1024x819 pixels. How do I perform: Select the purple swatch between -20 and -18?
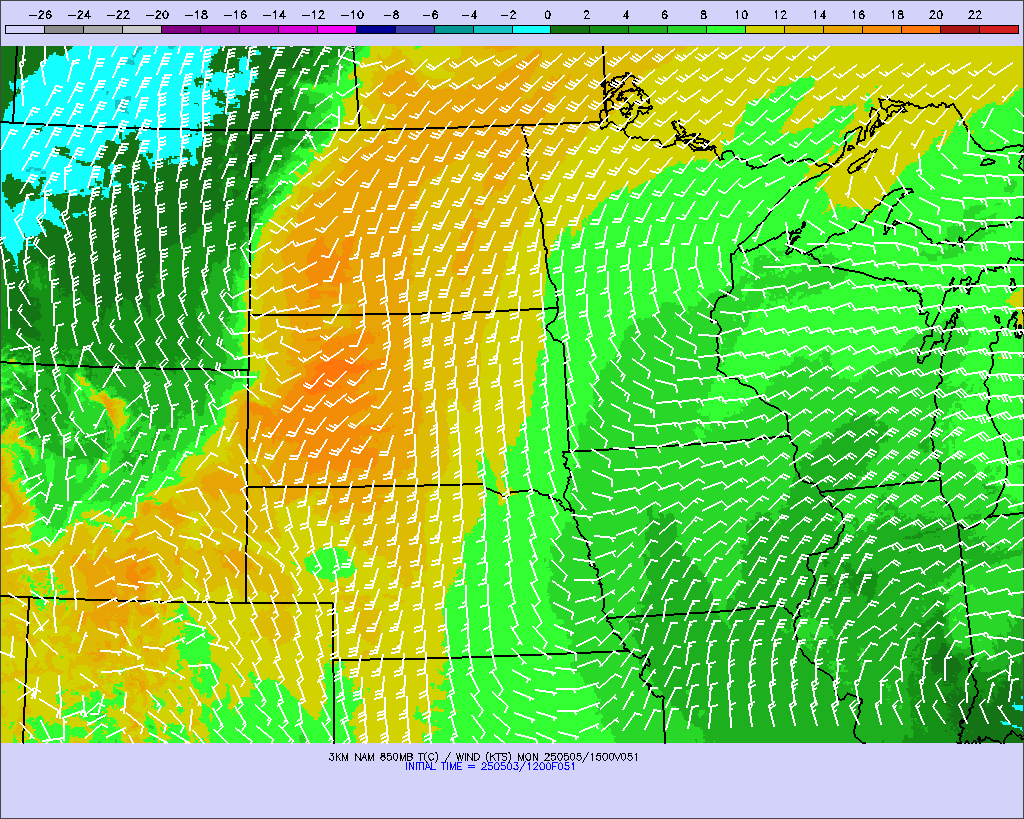(181, 29)
